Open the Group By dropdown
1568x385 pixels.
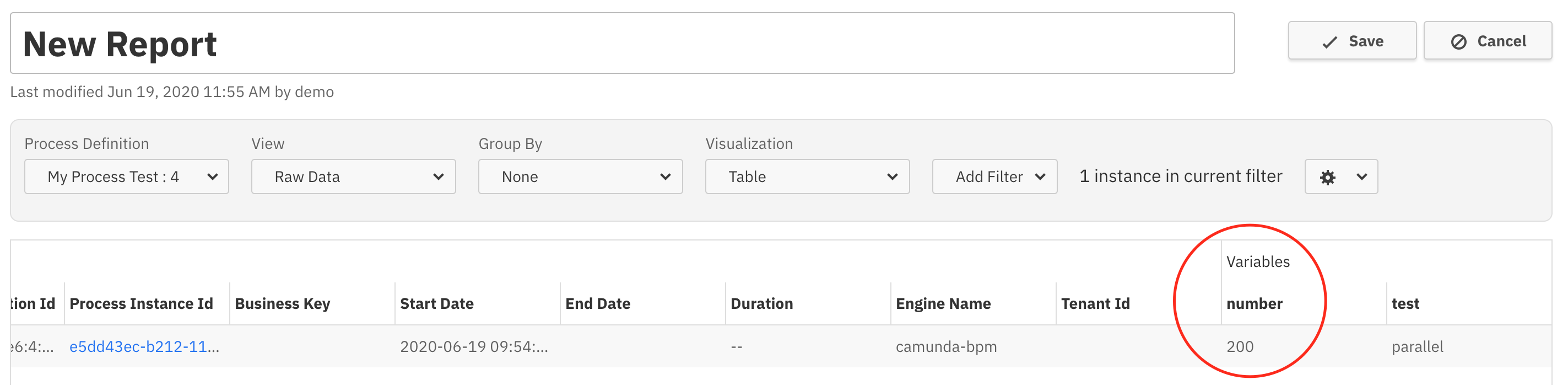(580, 177)
